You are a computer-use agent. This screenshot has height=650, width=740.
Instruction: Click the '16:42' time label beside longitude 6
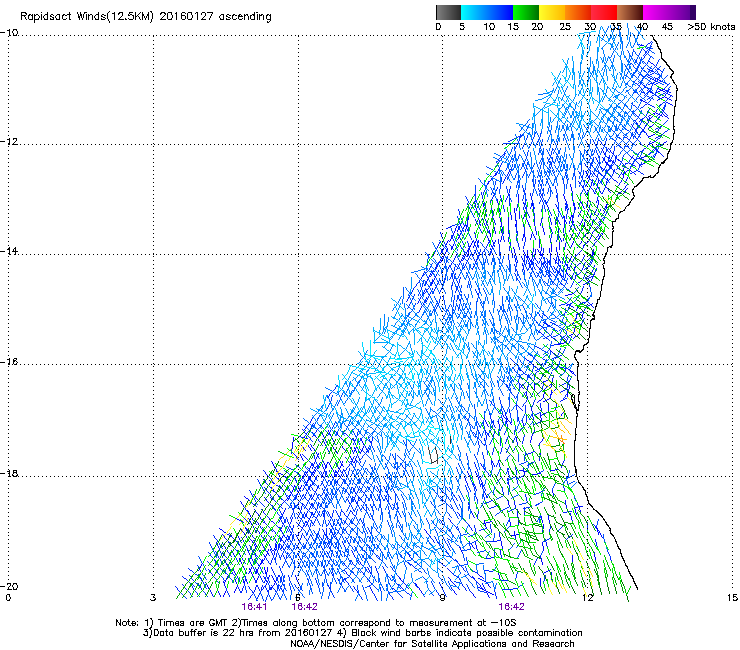(304, 607)
